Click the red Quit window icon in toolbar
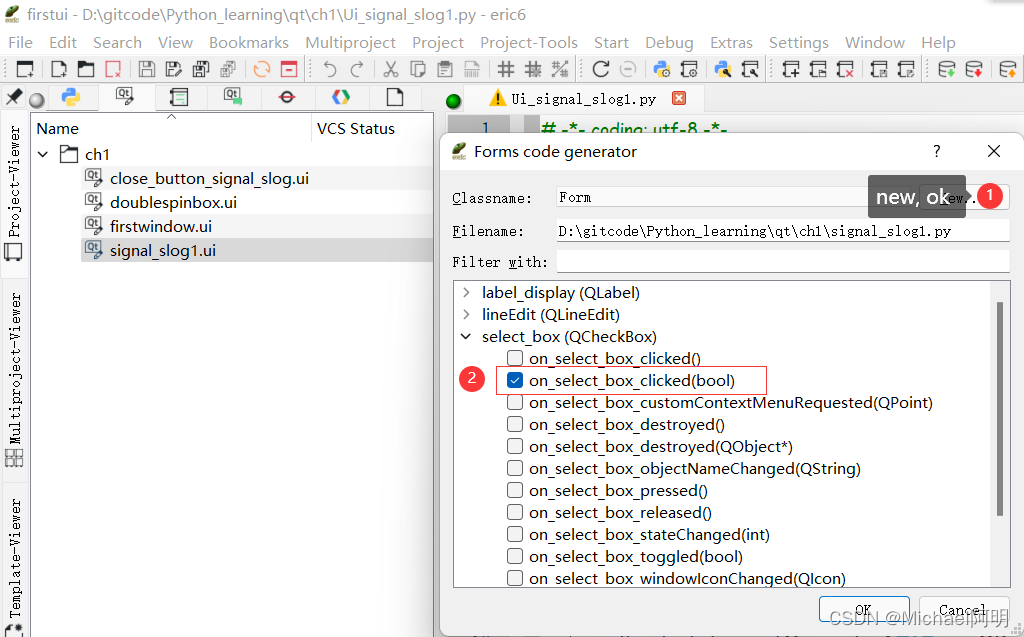 click(289, 69)
